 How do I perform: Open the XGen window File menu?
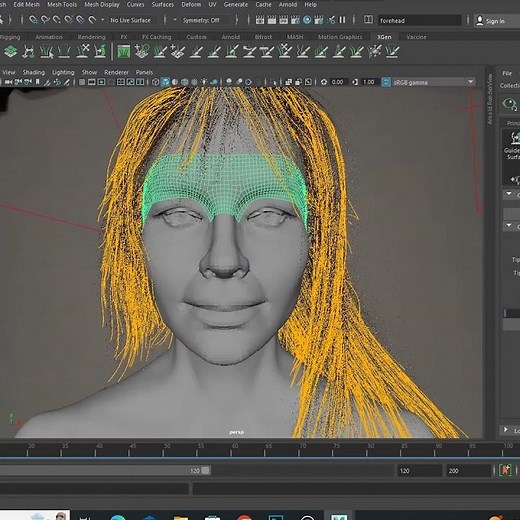click(507, 73)
